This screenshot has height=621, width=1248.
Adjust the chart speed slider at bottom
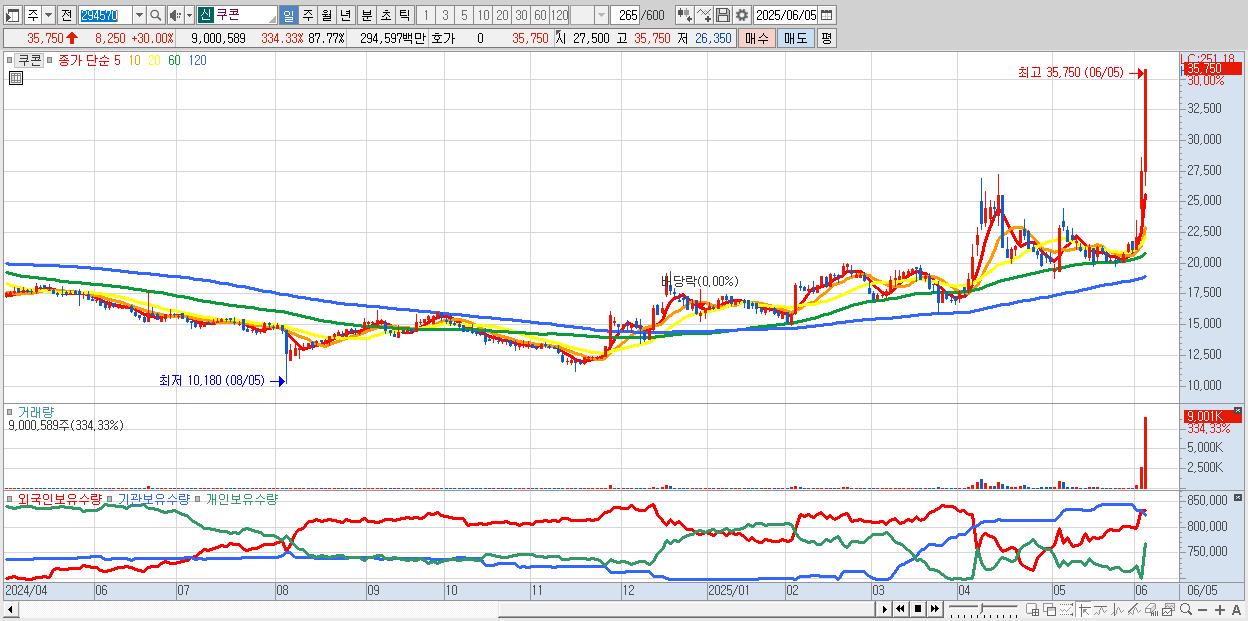click(x=984, y=609)
